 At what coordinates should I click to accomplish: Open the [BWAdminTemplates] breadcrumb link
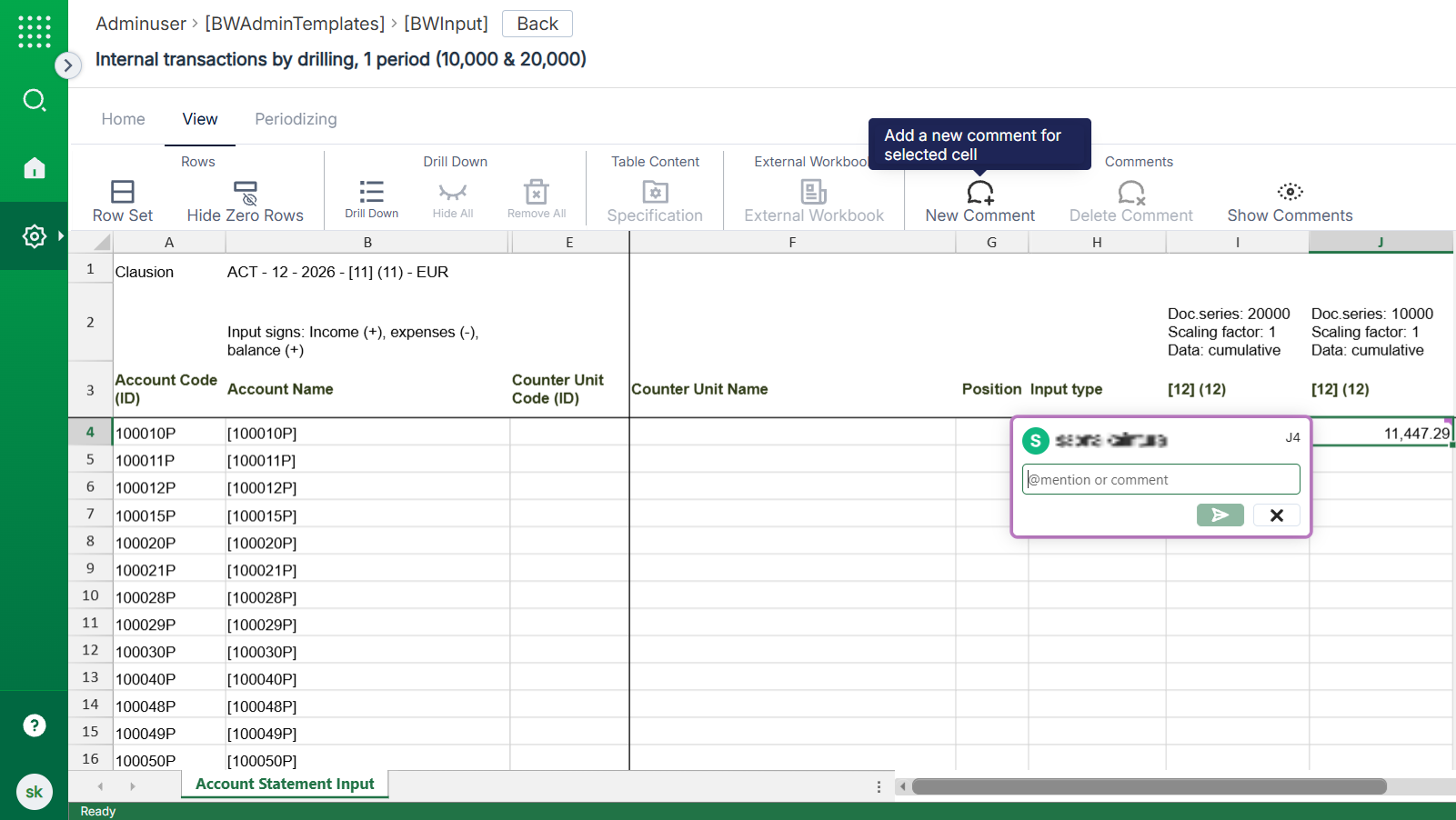tap(295, 24)
